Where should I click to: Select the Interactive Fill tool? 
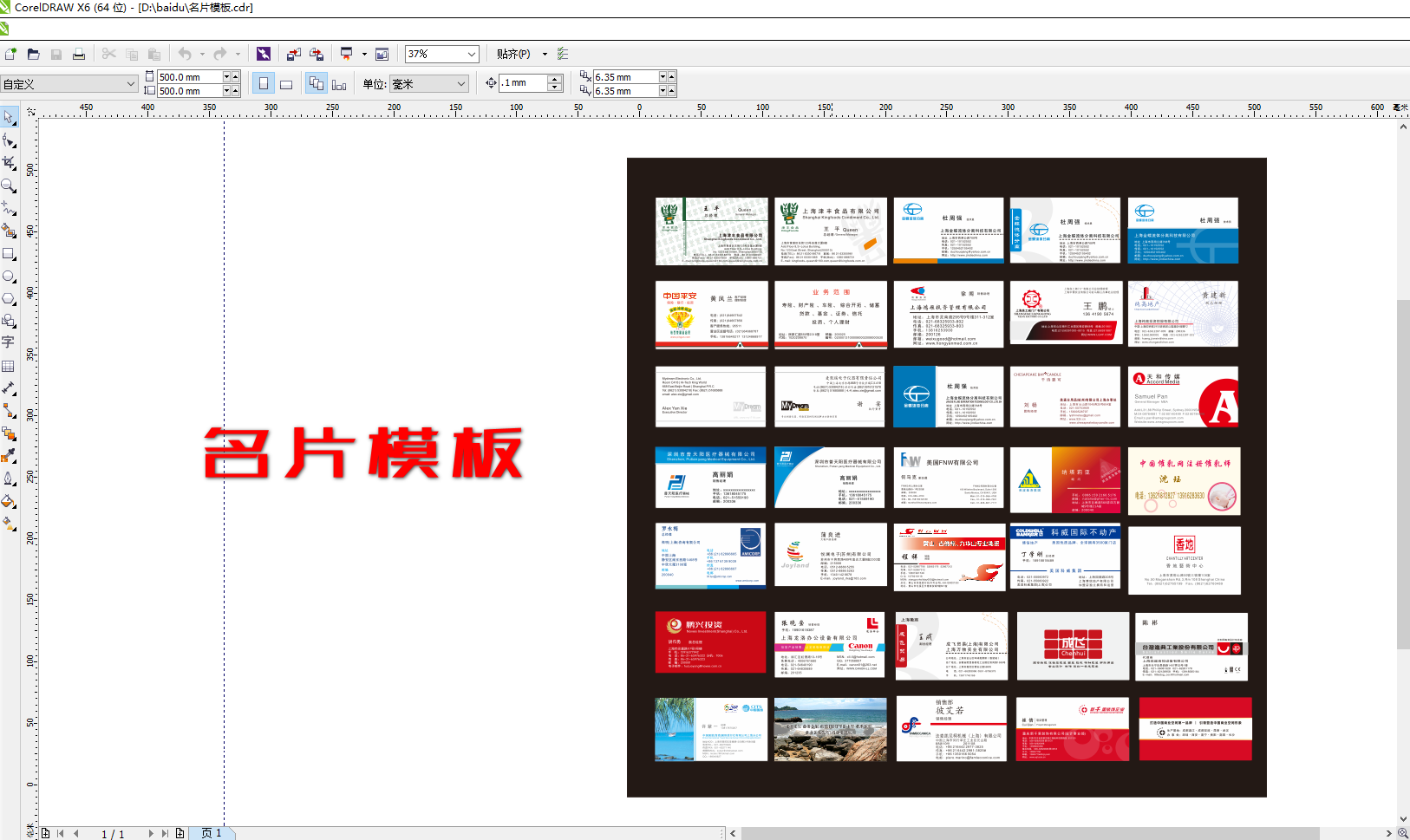pyautogui.click(x=9, y=524)
